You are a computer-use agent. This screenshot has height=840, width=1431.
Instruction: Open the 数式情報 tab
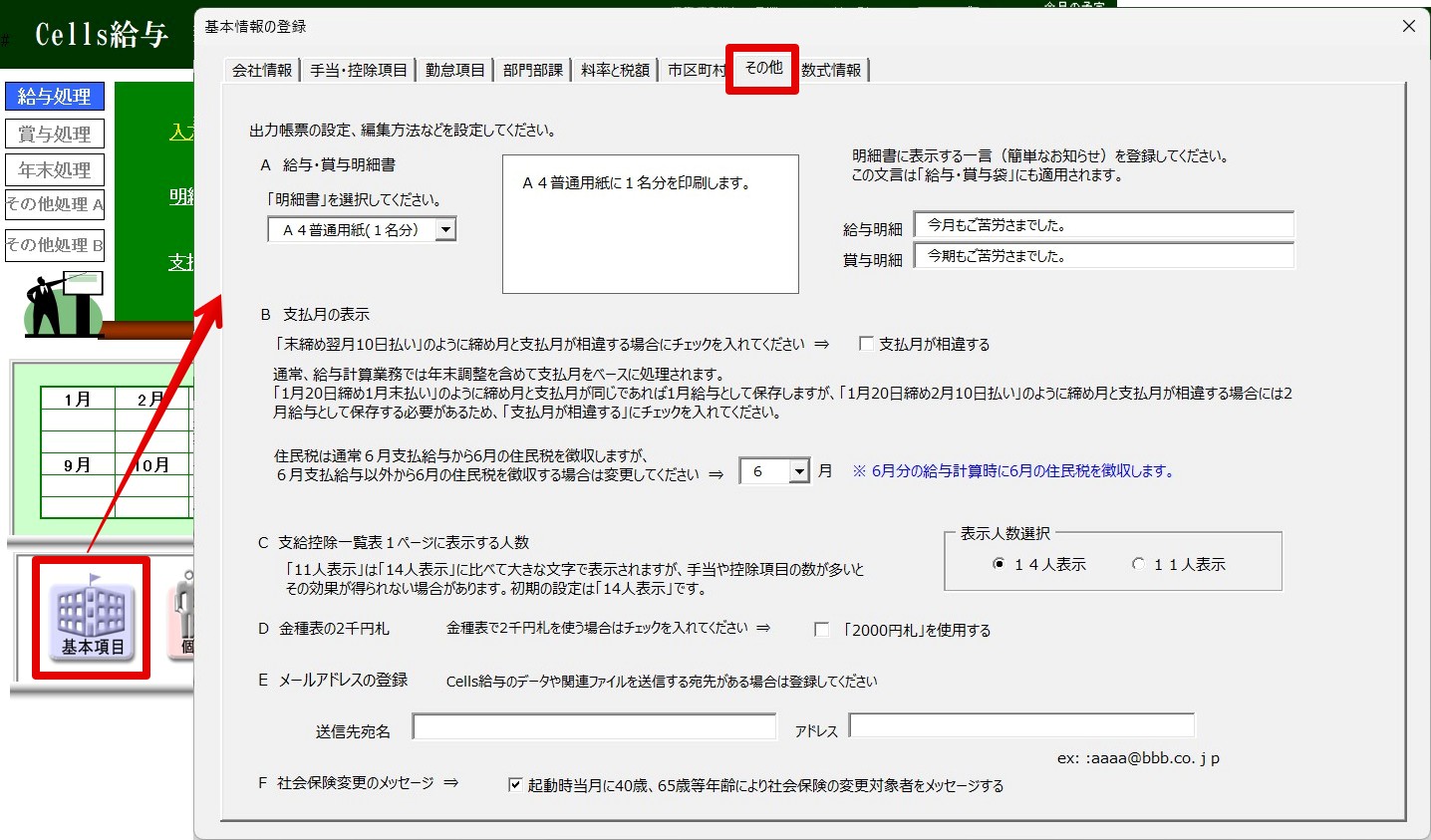pyautogui.click(x=832, y=70)
